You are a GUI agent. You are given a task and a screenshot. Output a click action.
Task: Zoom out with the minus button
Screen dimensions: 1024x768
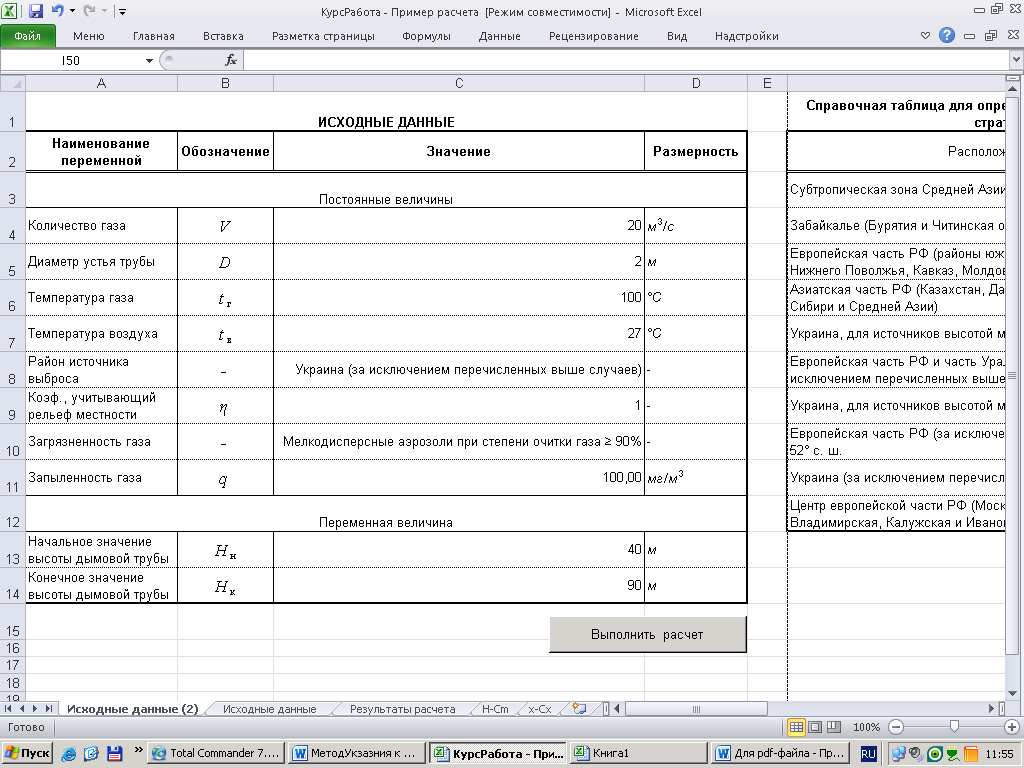tap(896, 727)
